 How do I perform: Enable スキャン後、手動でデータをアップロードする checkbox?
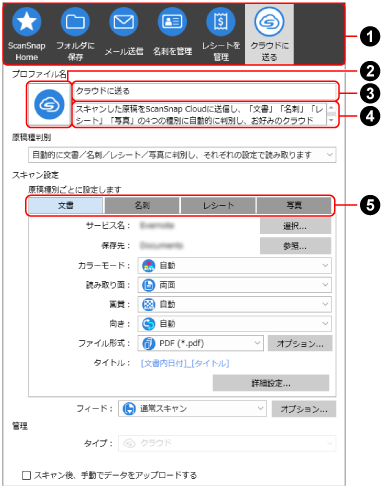coord(26,475)
